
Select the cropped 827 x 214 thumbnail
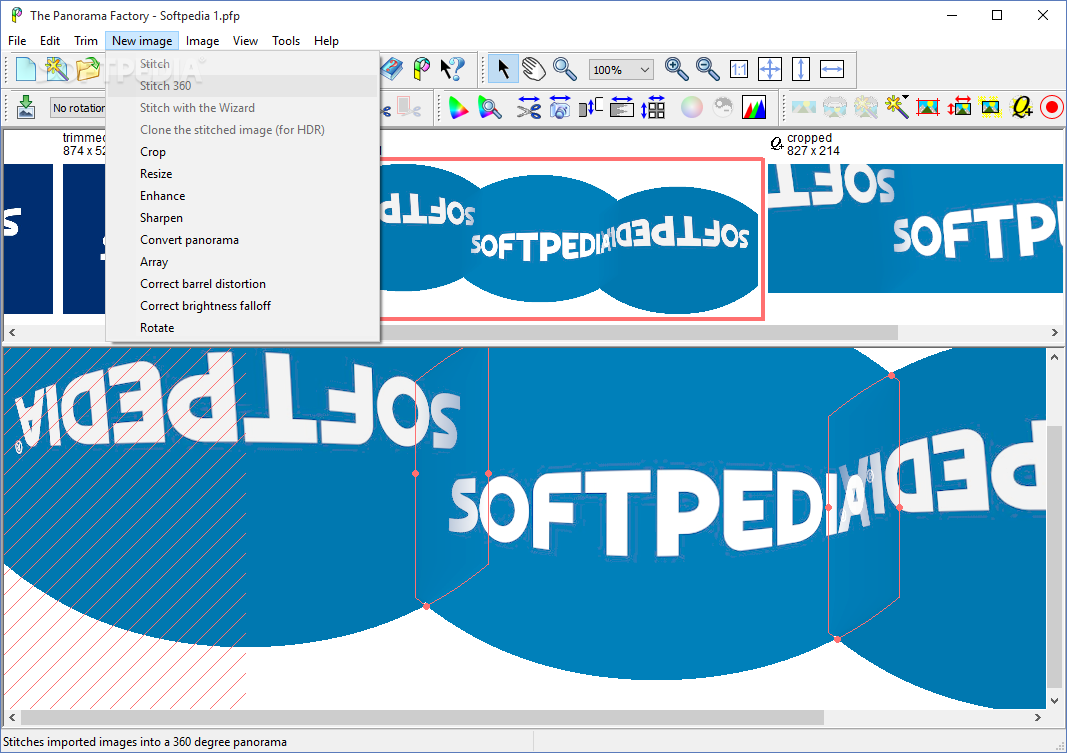tap(915, 229)
